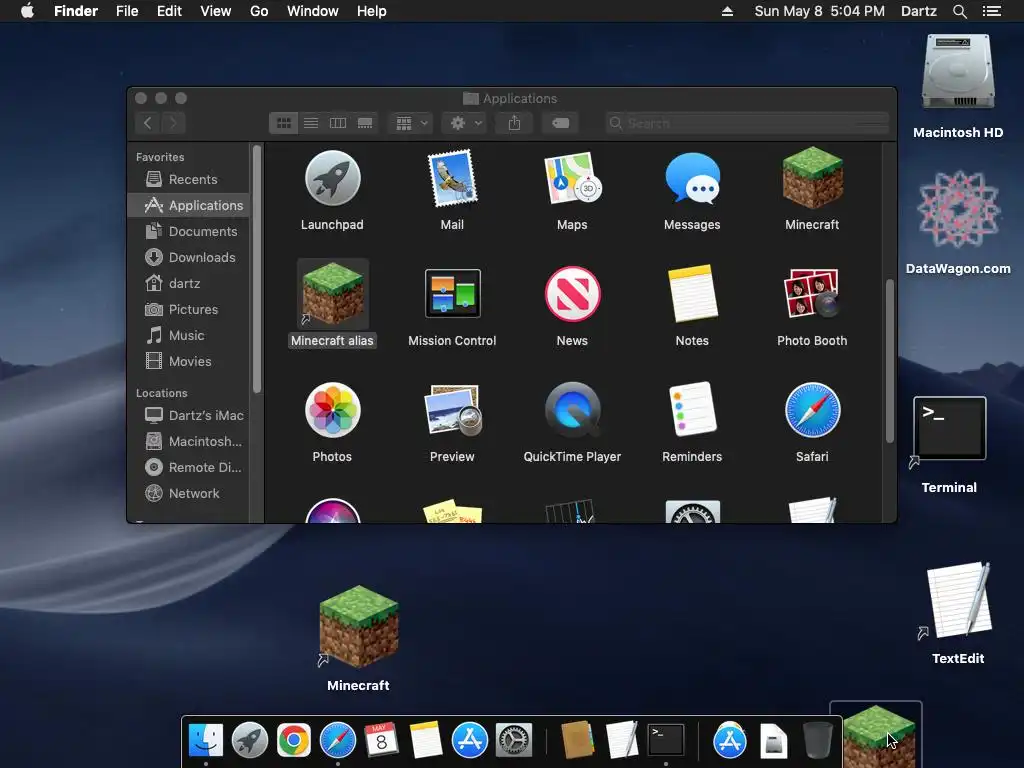Click the Applications window vertical scrollbar
This screenshot has height=768, width=1024.
point(889,360)
